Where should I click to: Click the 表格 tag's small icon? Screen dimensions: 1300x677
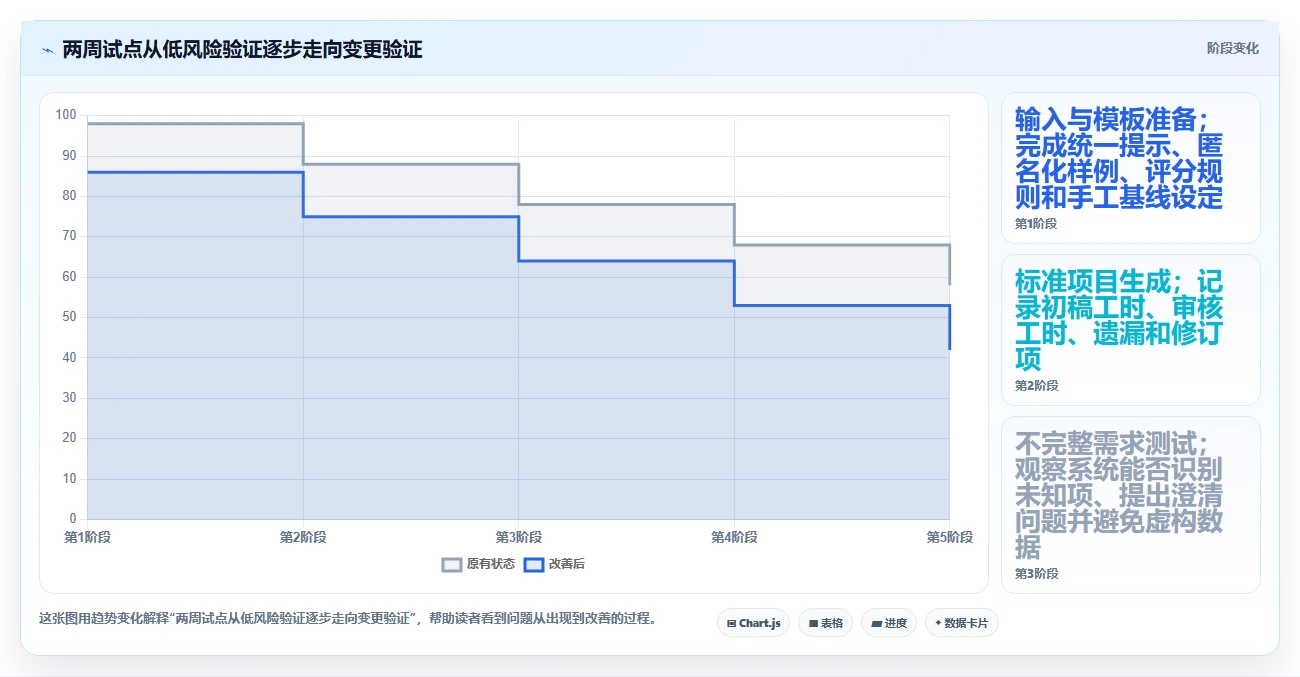[x=813, y=623]
